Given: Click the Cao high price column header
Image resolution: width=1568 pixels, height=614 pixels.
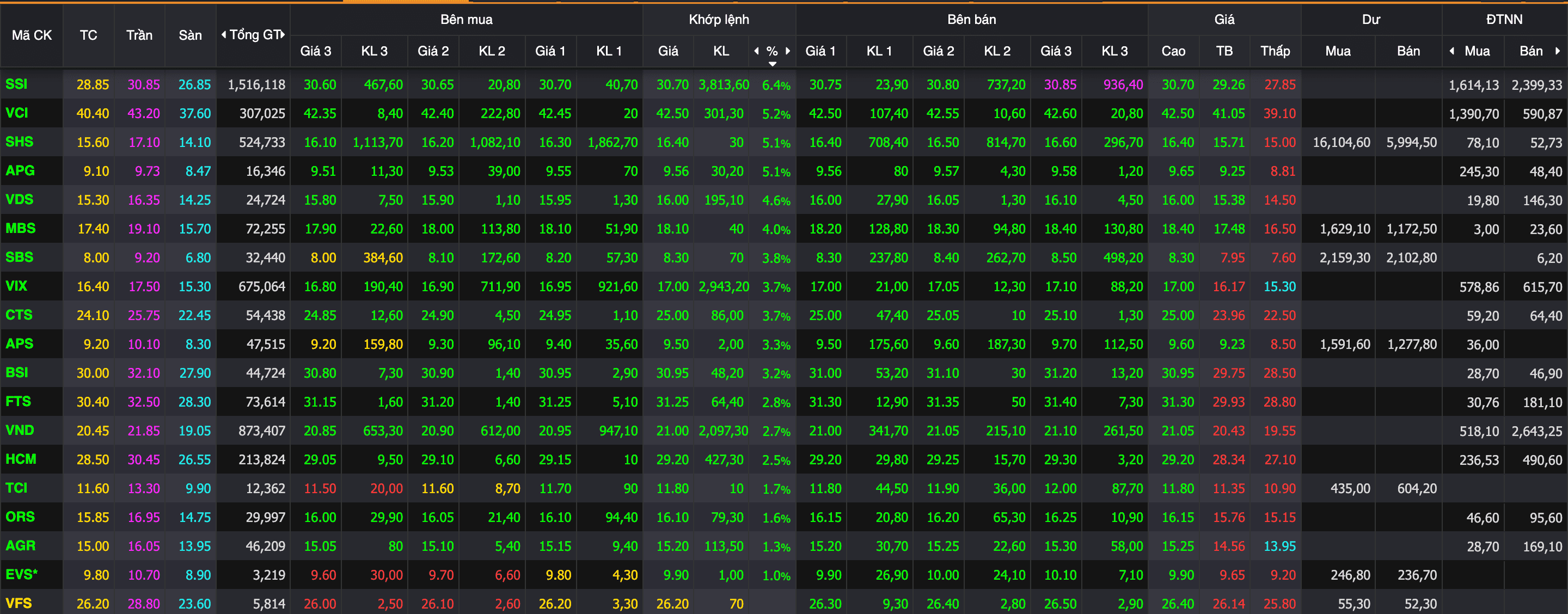Looking at the screenshot, I should [1173, 51].
